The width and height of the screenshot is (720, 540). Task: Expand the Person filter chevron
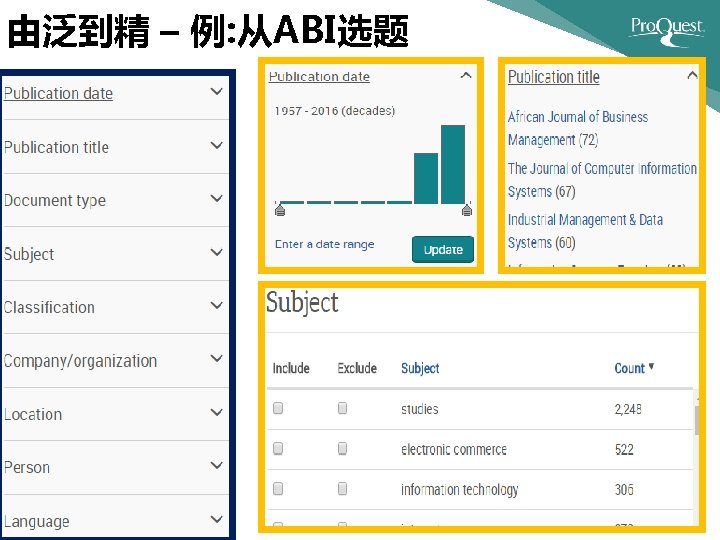click(x=216, y=466)
